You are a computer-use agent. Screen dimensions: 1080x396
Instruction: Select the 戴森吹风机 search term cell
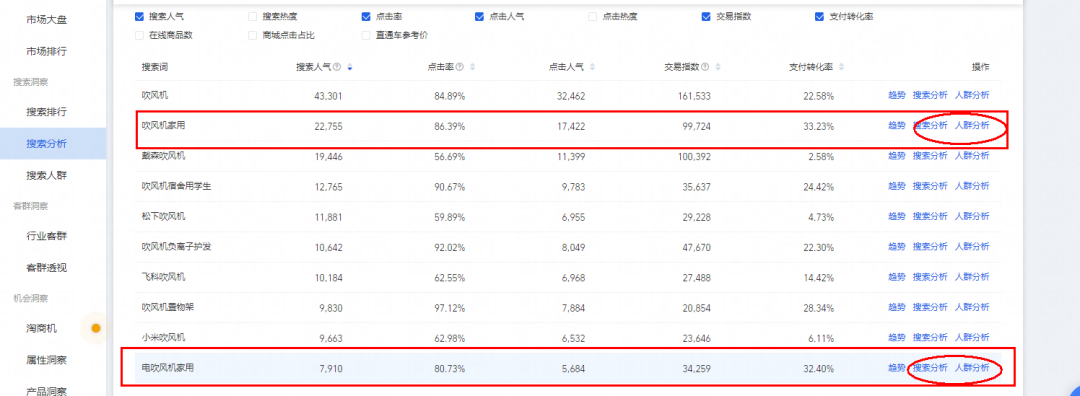pyautogui.click(x=163, y=156)
